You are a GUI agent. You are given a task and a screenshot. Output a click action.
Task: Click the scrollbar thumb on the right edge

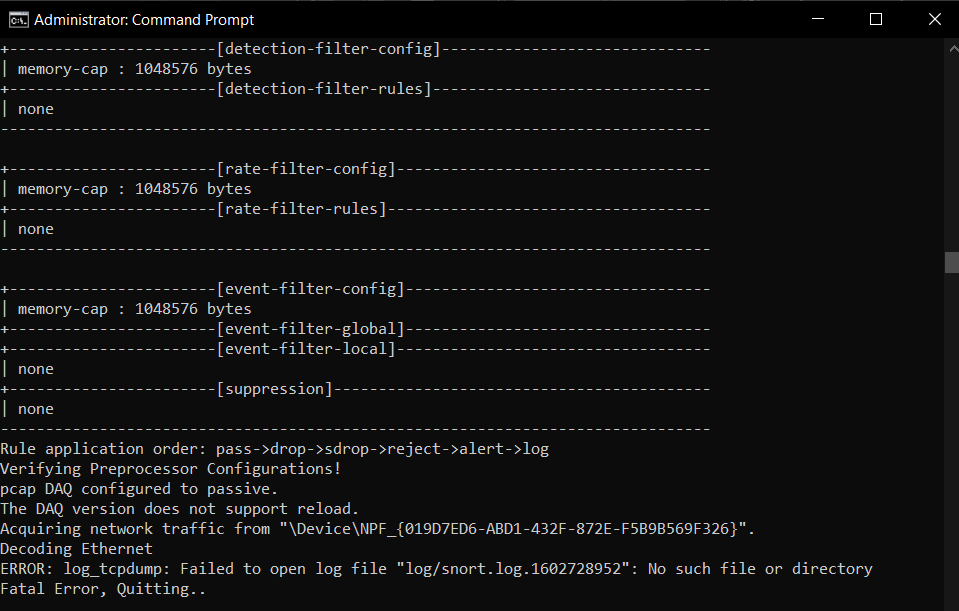[x=949, y=262]
